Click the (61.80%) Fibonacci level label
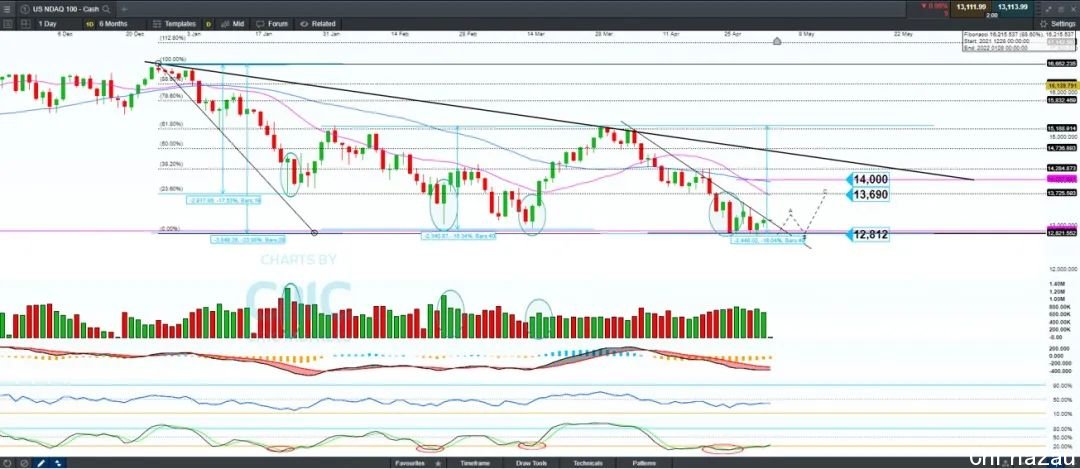Image resolution: width=1080 pixels, height=469 pixels. (x=172, y=124)
